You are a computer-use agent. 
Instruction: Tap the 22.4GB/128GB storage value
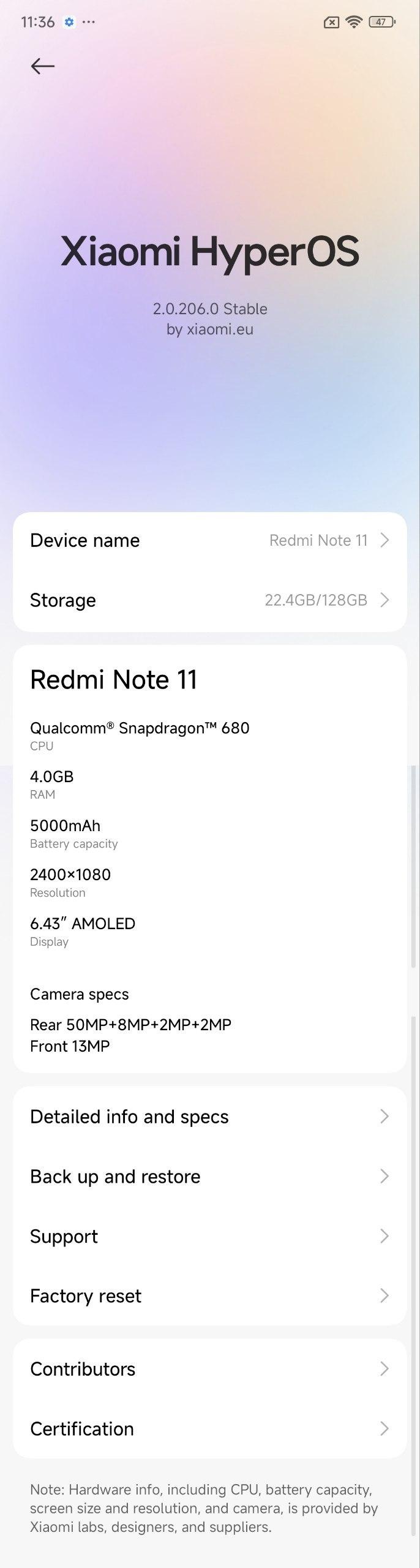click(x=316, y=600)
